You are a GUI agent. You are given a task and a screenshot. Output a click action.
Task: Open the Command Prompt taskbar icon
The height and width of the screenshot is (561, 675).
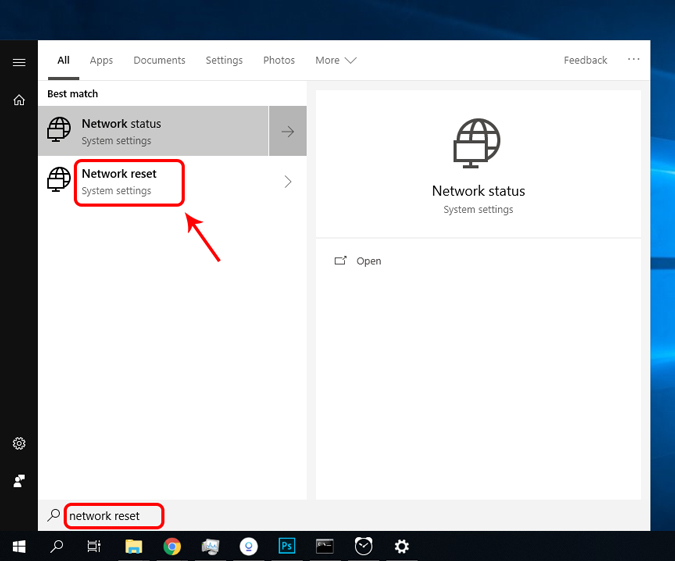(325, 546)
